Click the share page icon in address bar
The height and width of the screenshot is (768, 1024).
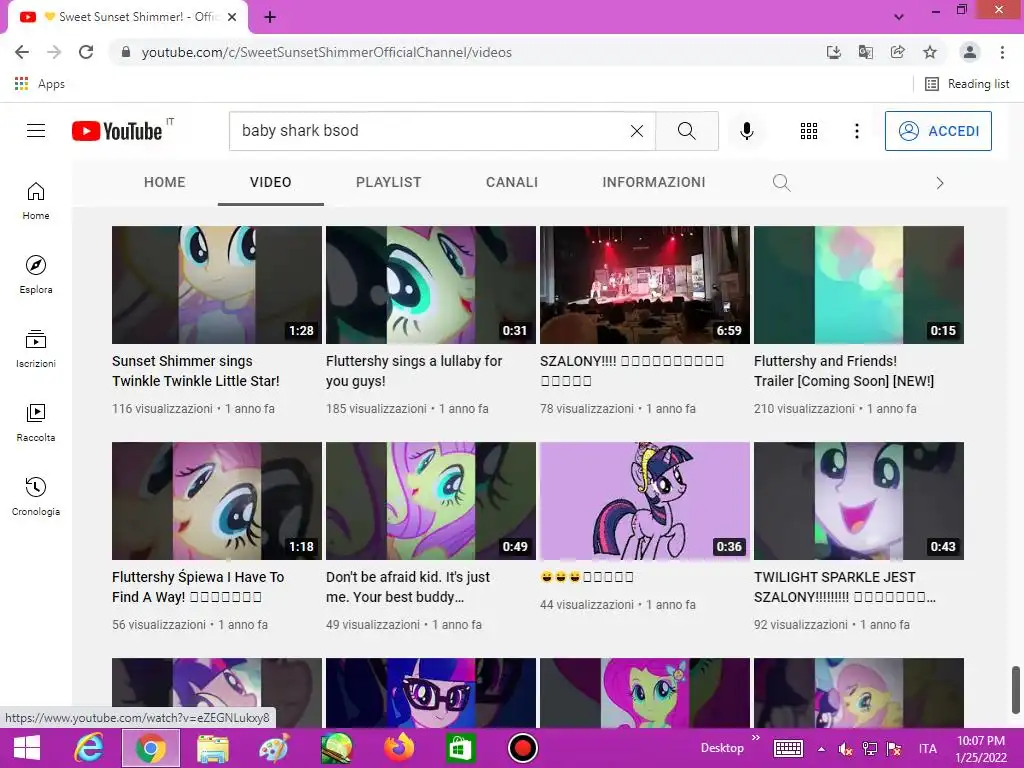pyautogui.click(x=898, y=52)
